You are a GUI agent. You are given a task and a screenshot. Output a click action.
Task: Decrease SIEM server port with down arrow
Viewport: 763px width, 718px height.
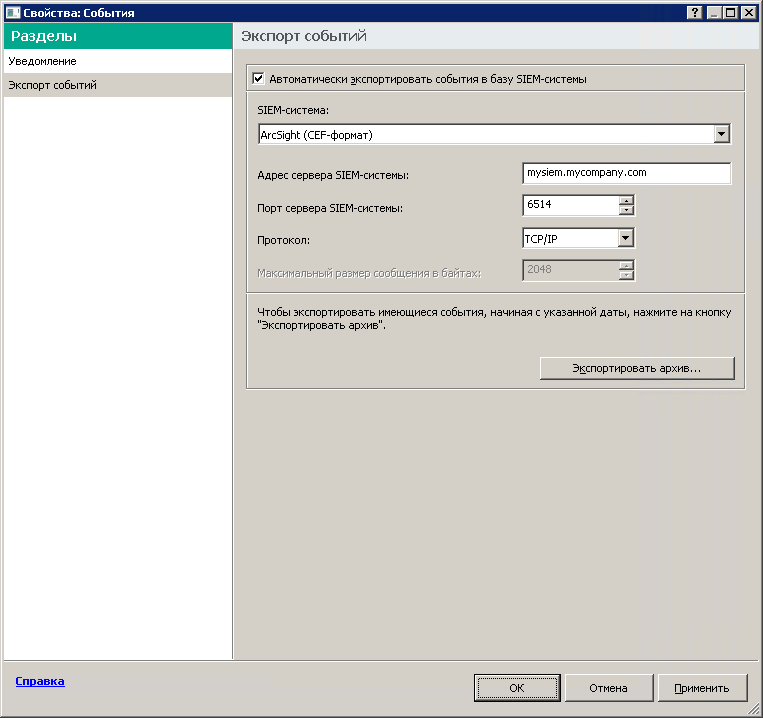(627, 210)
